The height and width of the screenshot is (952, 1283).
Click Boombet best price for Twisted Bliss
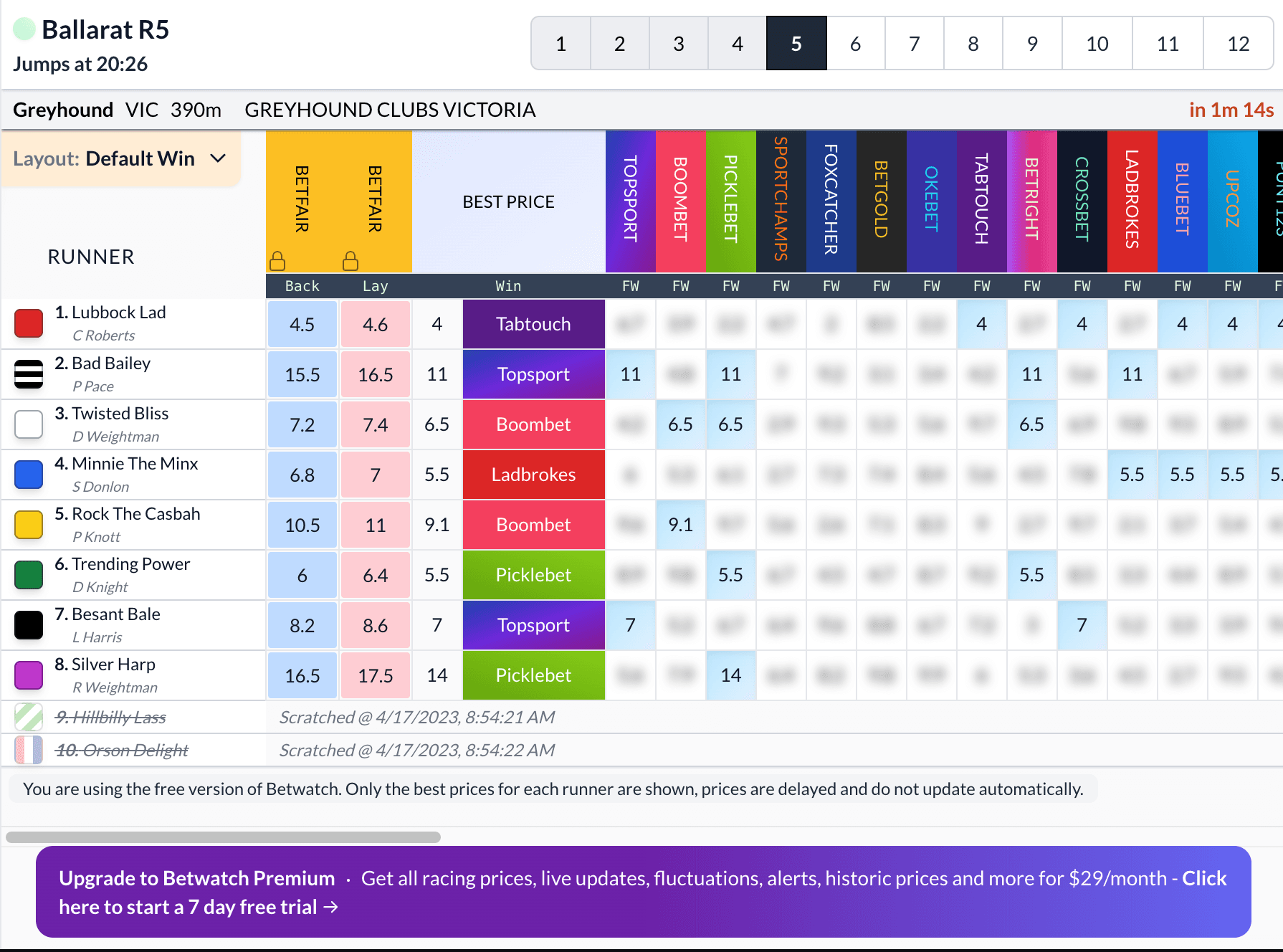click(x=533, y=424)
